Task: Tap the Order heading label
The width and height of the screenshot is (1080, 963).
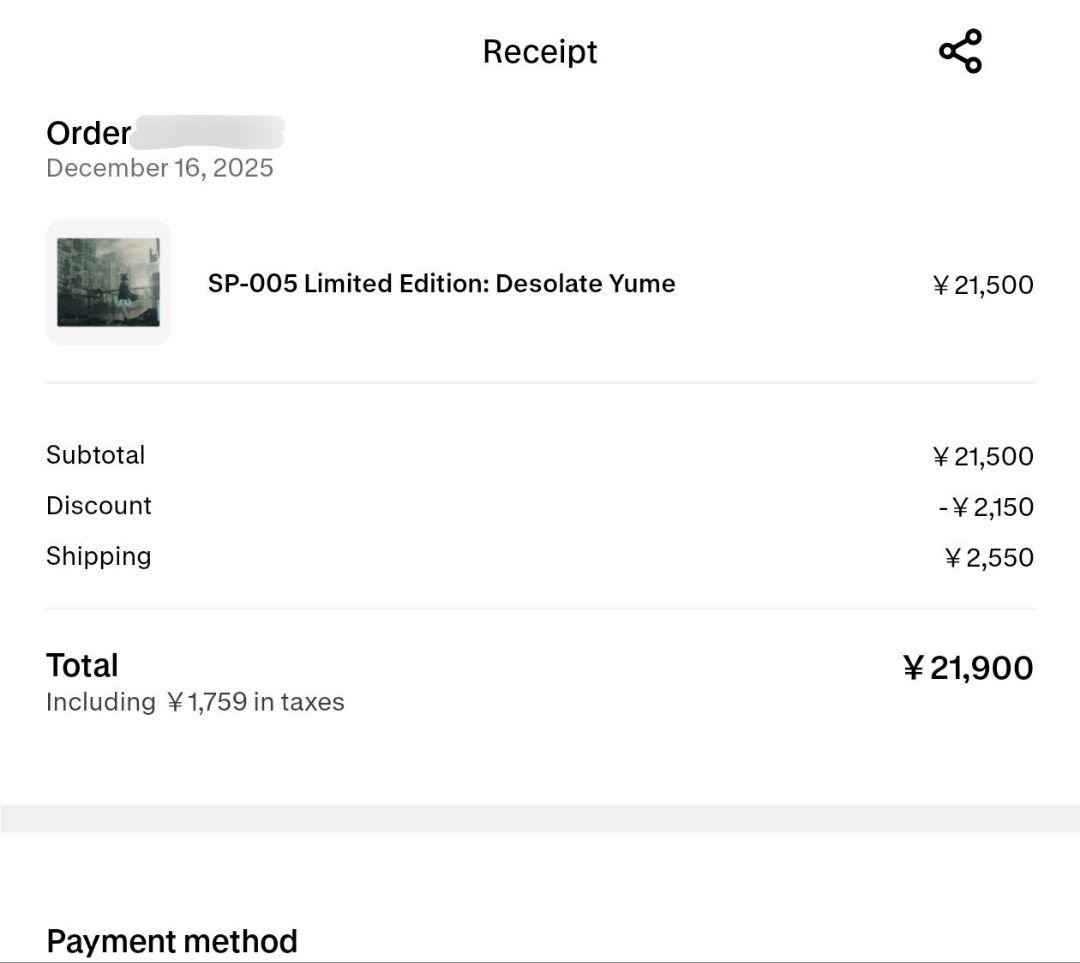Action: 88,133
